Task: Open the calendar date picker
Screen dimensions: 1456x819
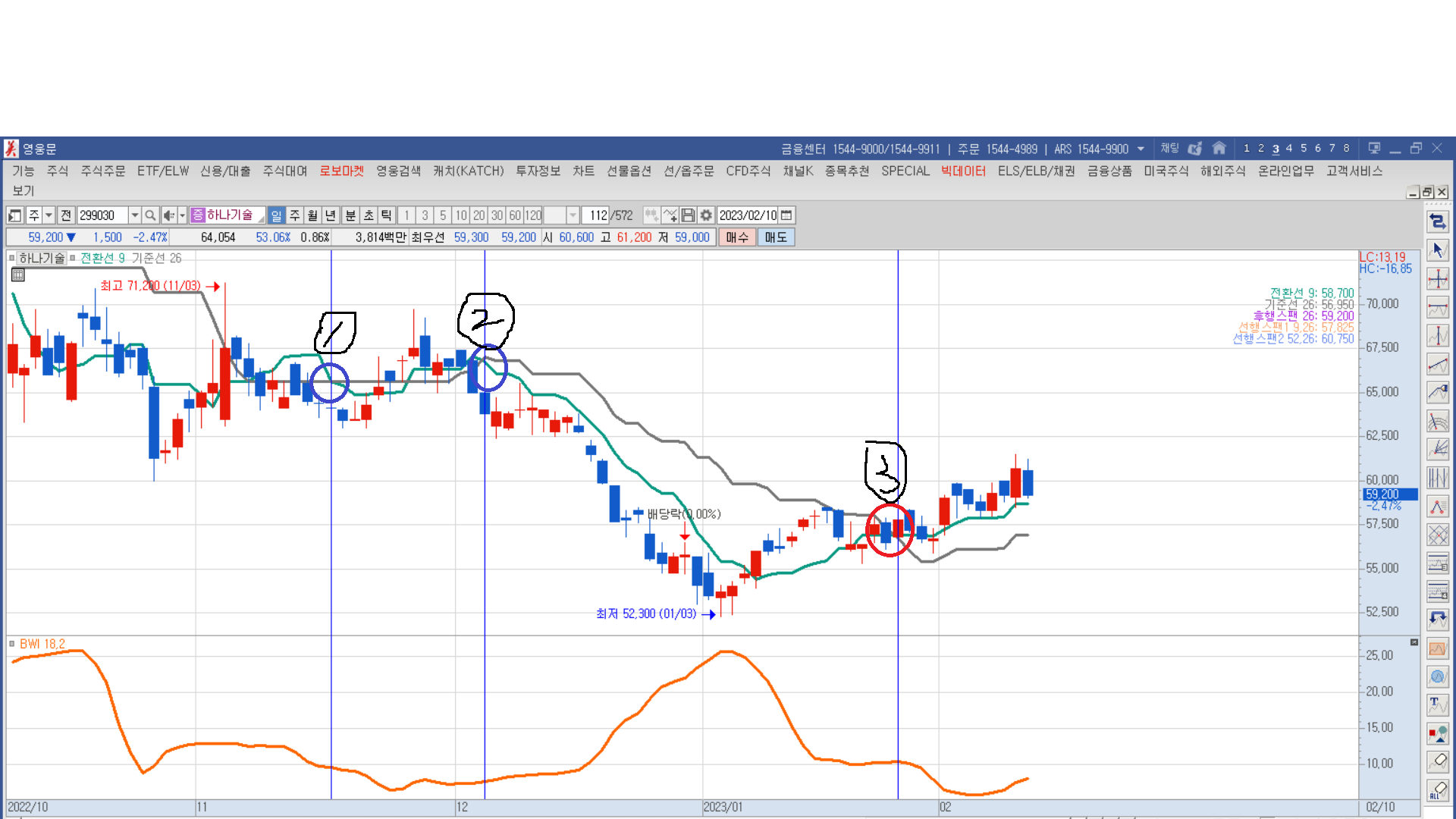Action: tap(786, 215)
